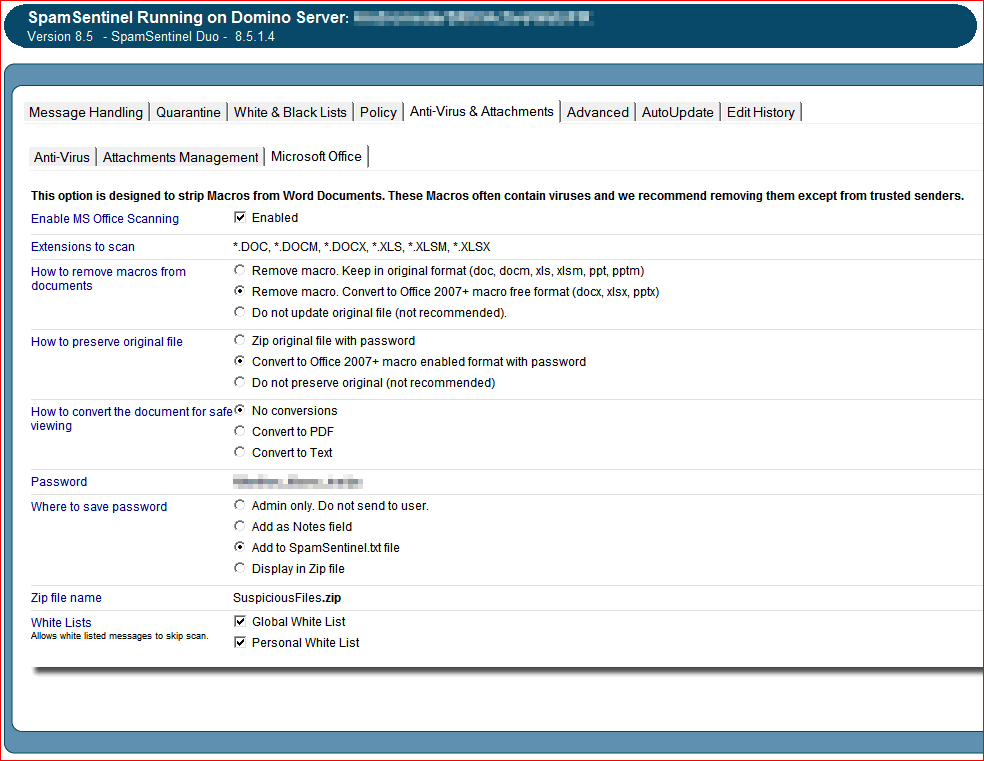Click Enable MS Office Scanning label
Viewport: 984px width, 761px height.
click(x=105, y=219)
